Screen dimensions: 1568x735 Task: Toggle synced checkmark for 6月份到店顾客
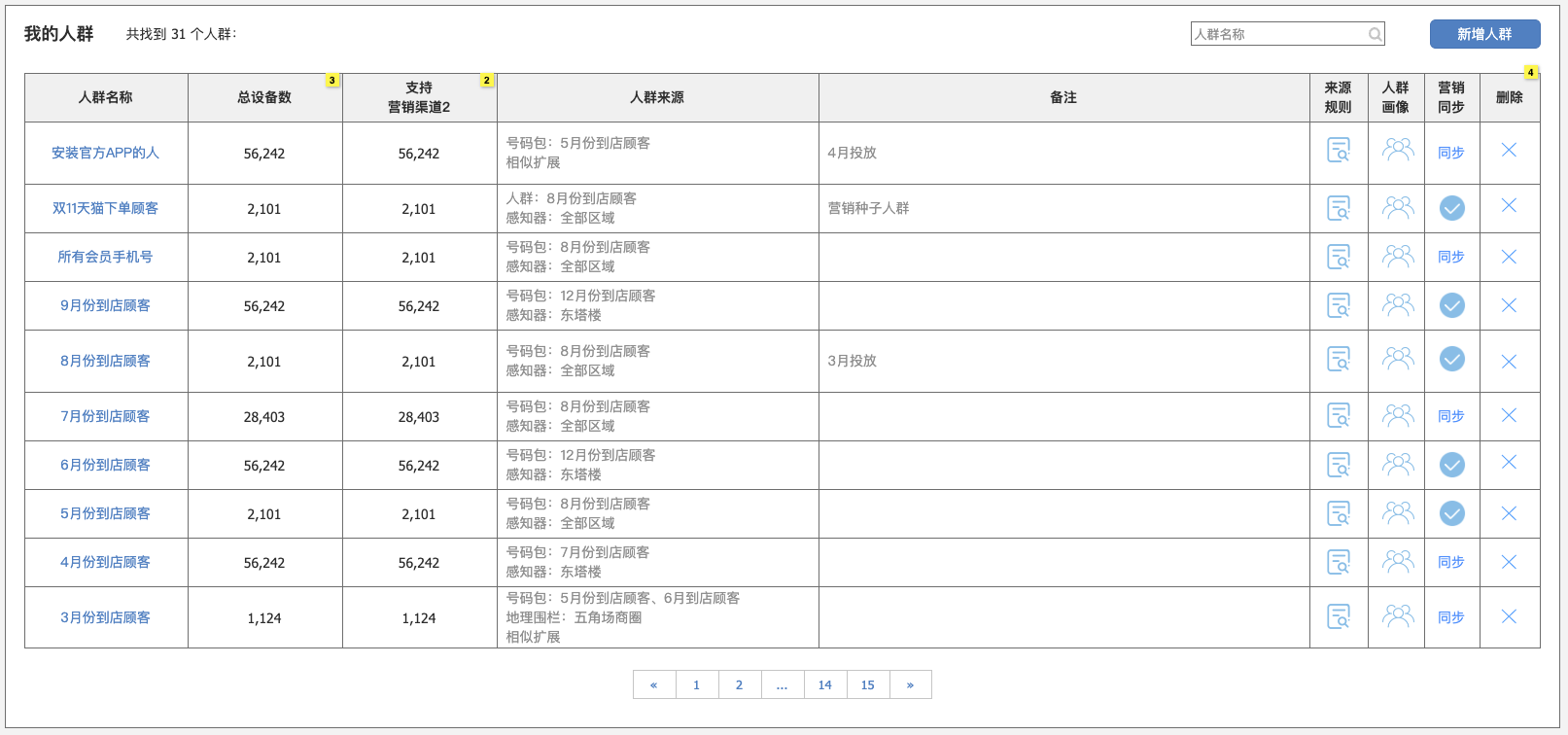[1452, 465]
